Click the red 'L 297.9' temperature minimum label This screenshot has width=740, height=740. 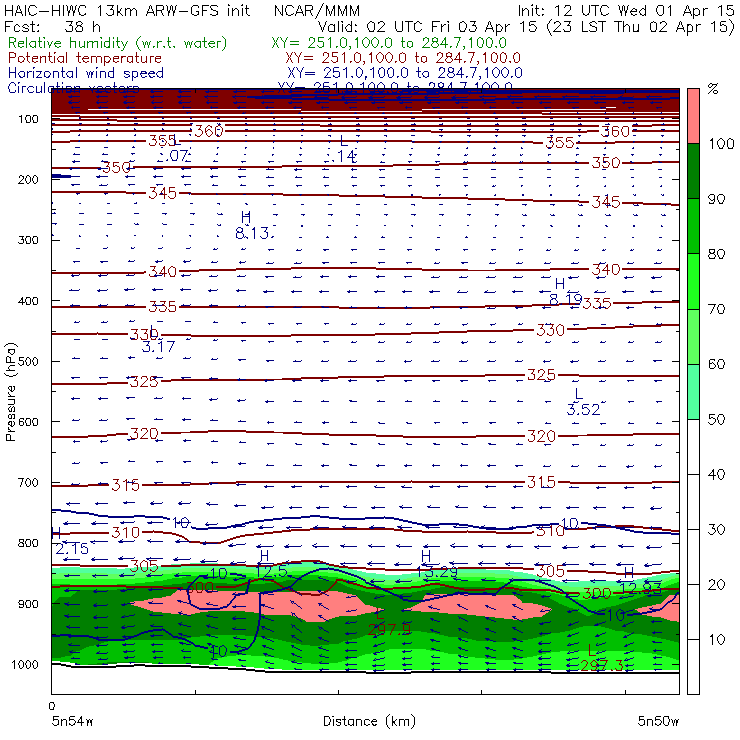click(389, 622)
